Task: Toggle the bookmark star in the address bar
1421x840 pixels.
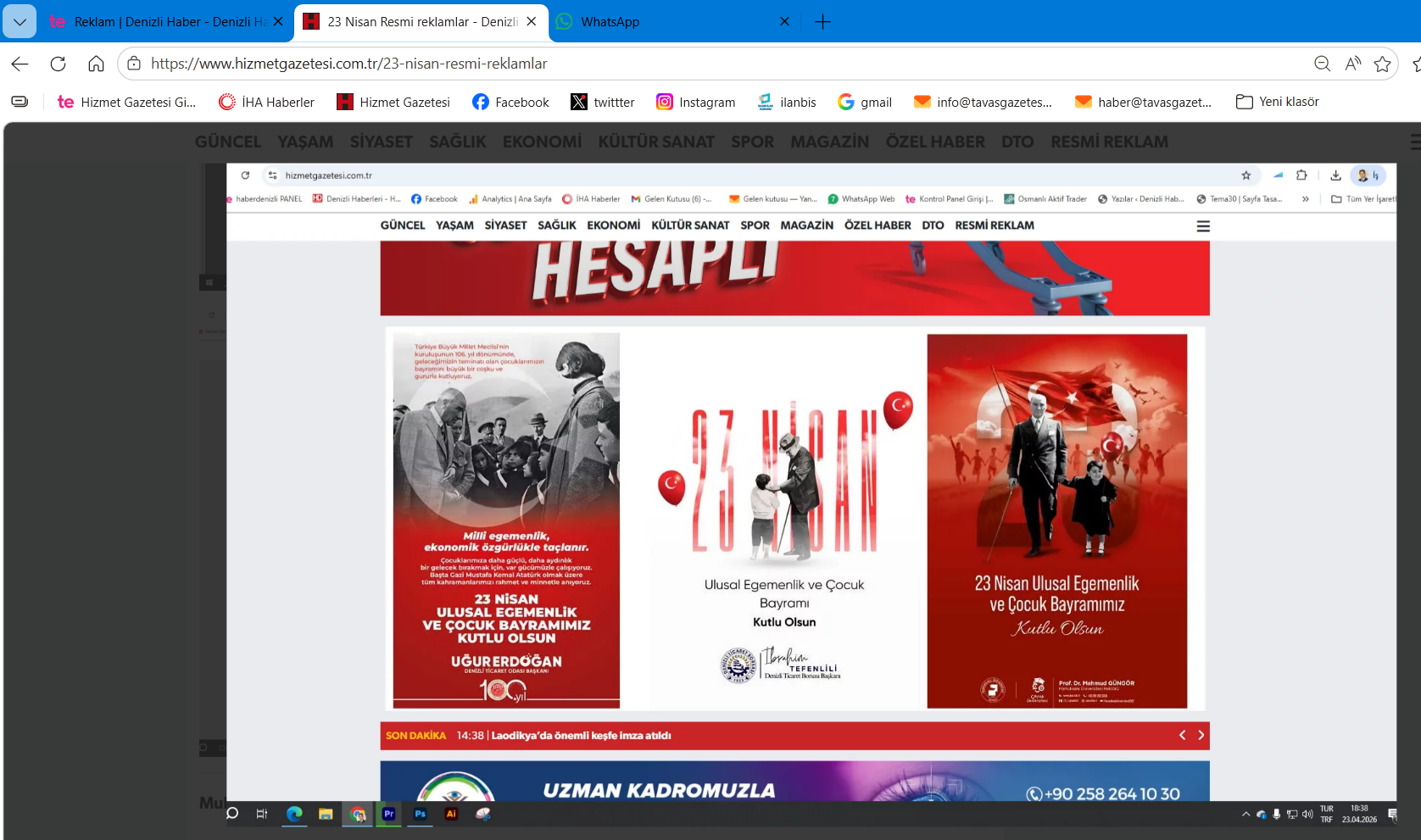Action: coord(1384,64)
